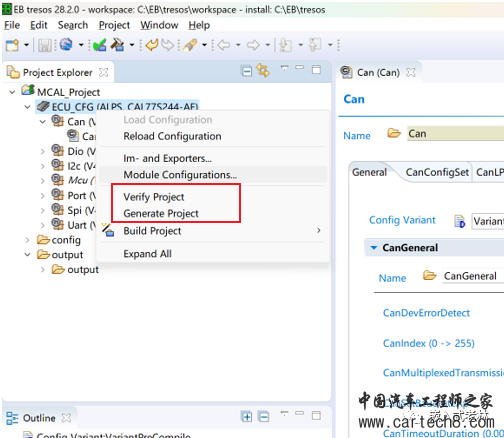The width and height of the screenshot is (504, 438).
Task: Collapse the CanGeneral section
Action: coord(374,248)
